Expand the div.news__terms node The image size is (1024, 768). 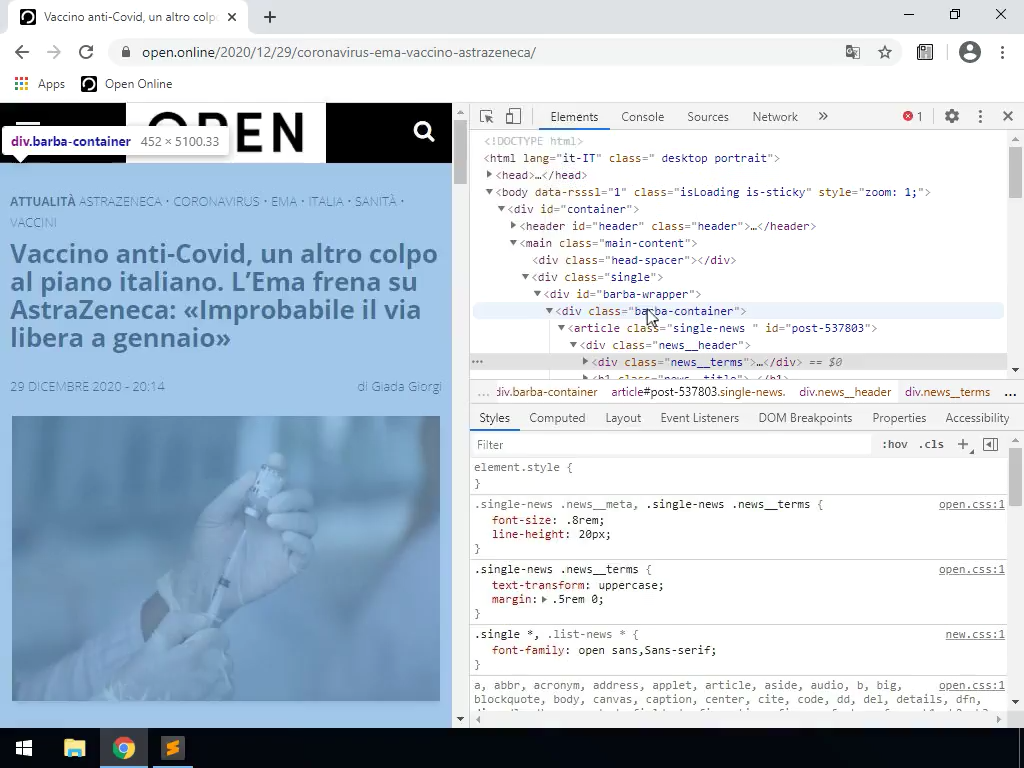pos(585,361)
